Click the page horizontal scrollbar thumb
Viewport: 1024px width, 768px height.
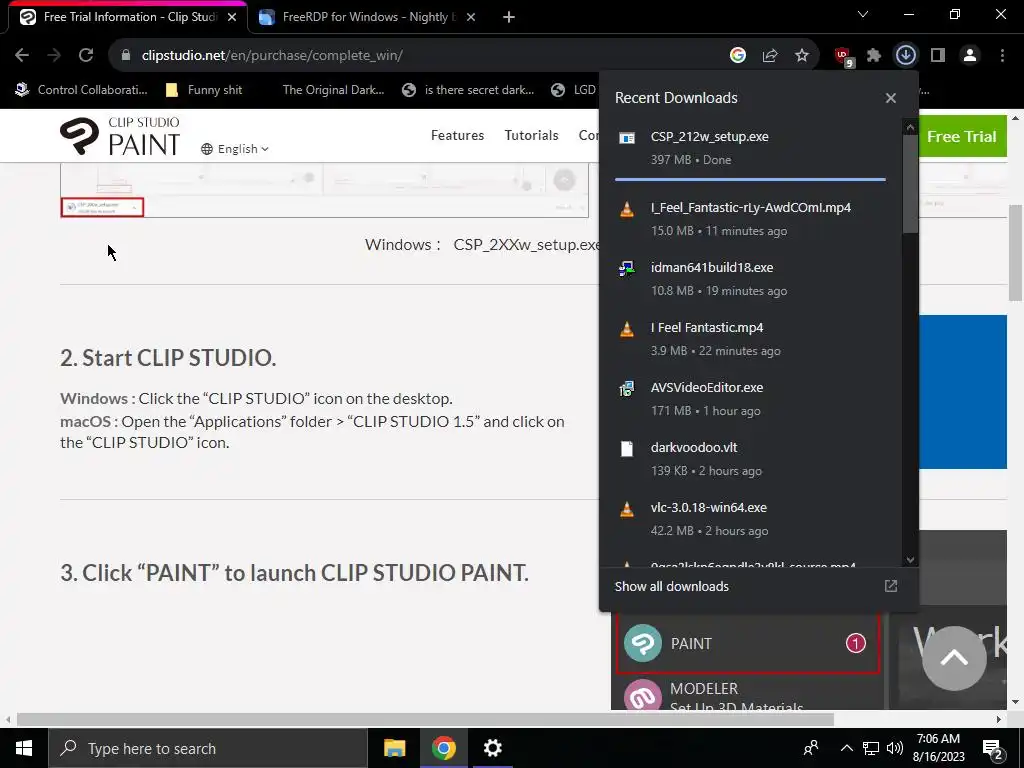(425, 719)
